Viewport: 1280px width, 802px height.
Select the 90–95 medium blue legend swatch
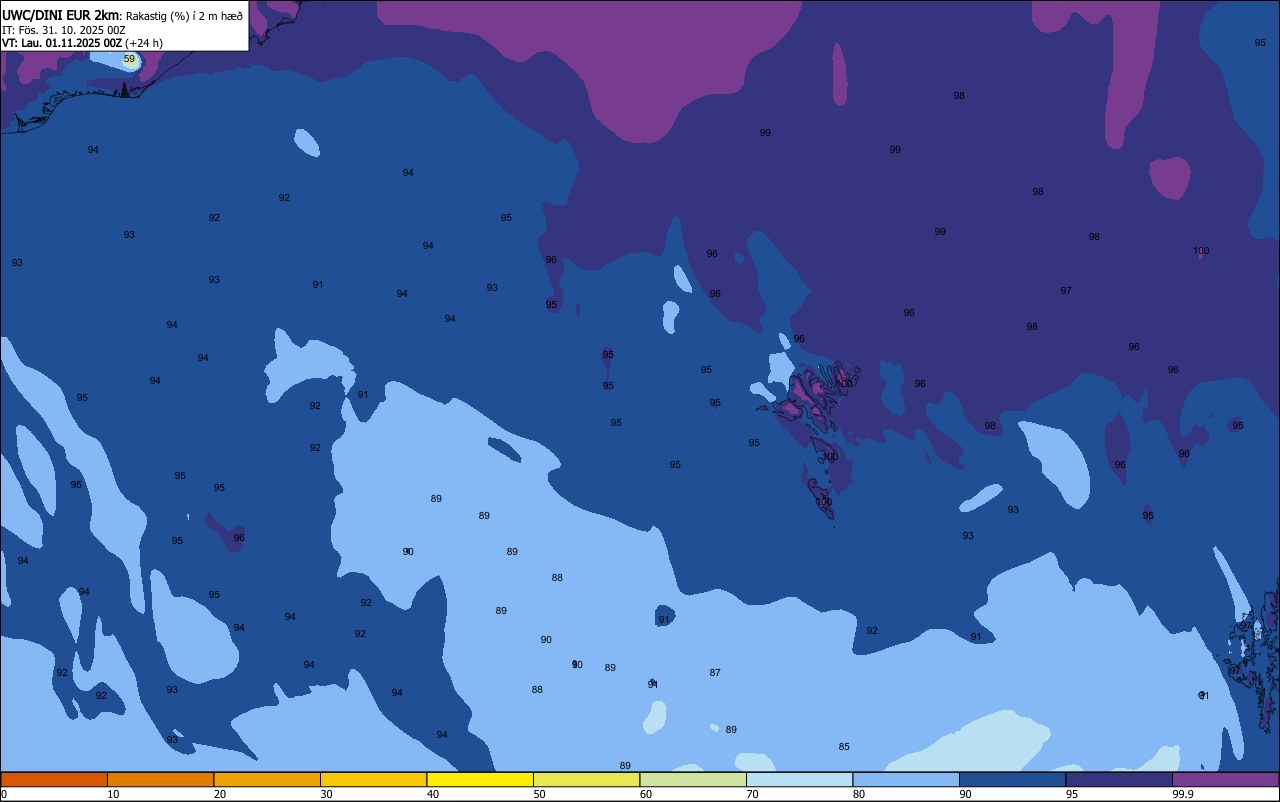click(x=1012, y=779)
